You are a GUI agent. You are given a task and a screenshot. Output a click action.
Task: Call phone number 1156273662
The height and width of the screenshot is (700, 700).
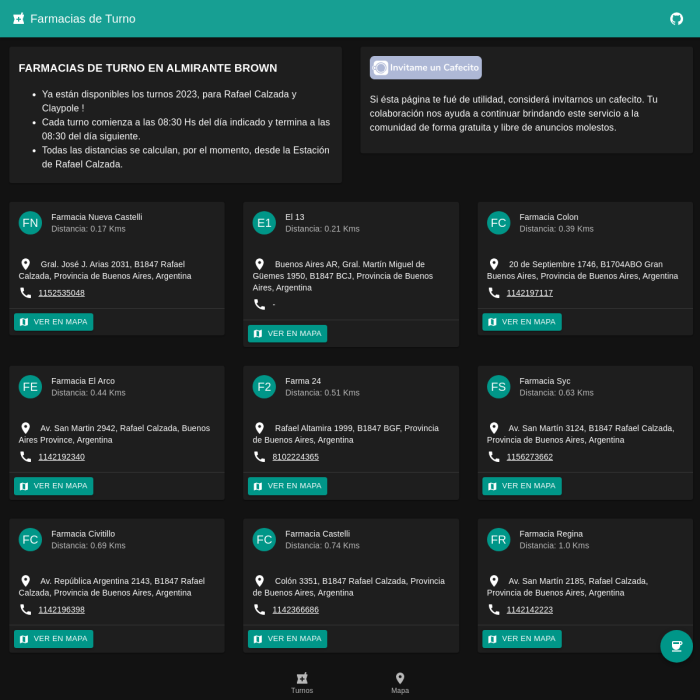pos(529,457)
